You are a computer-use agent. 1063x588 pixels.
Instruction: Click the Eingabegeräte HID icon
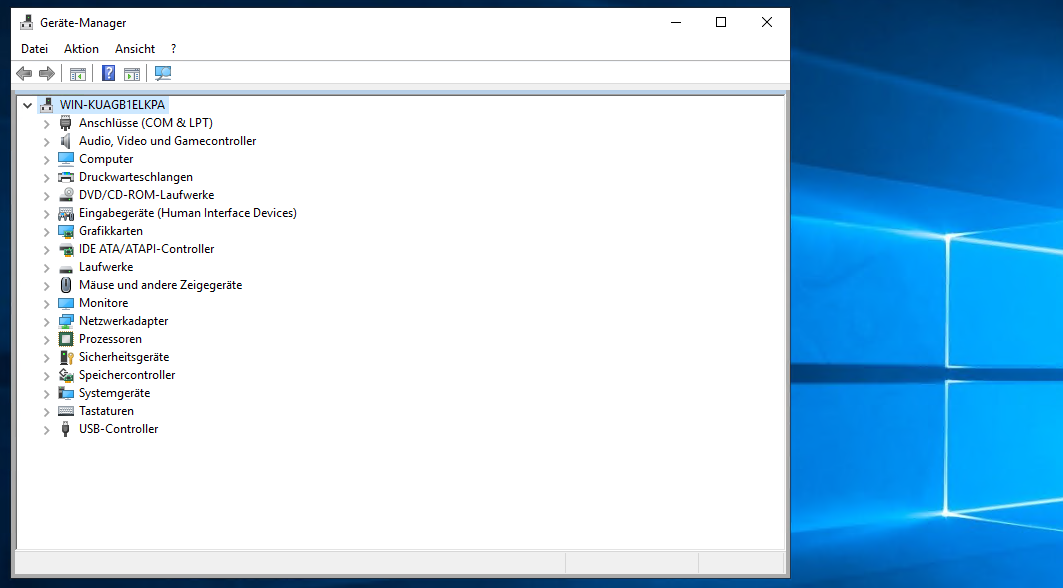[x=66, y=213]
